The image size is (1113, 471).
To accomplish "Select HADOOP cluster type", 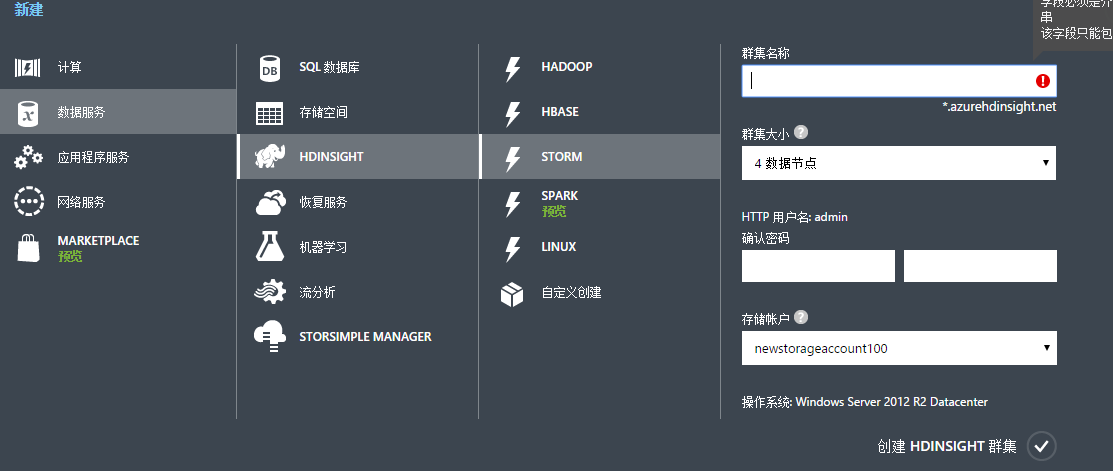I will click(x=566, y=67).
